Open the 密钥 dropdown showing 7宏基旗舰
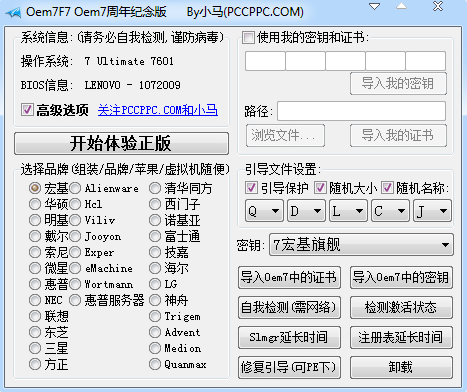 pos(361,245)
